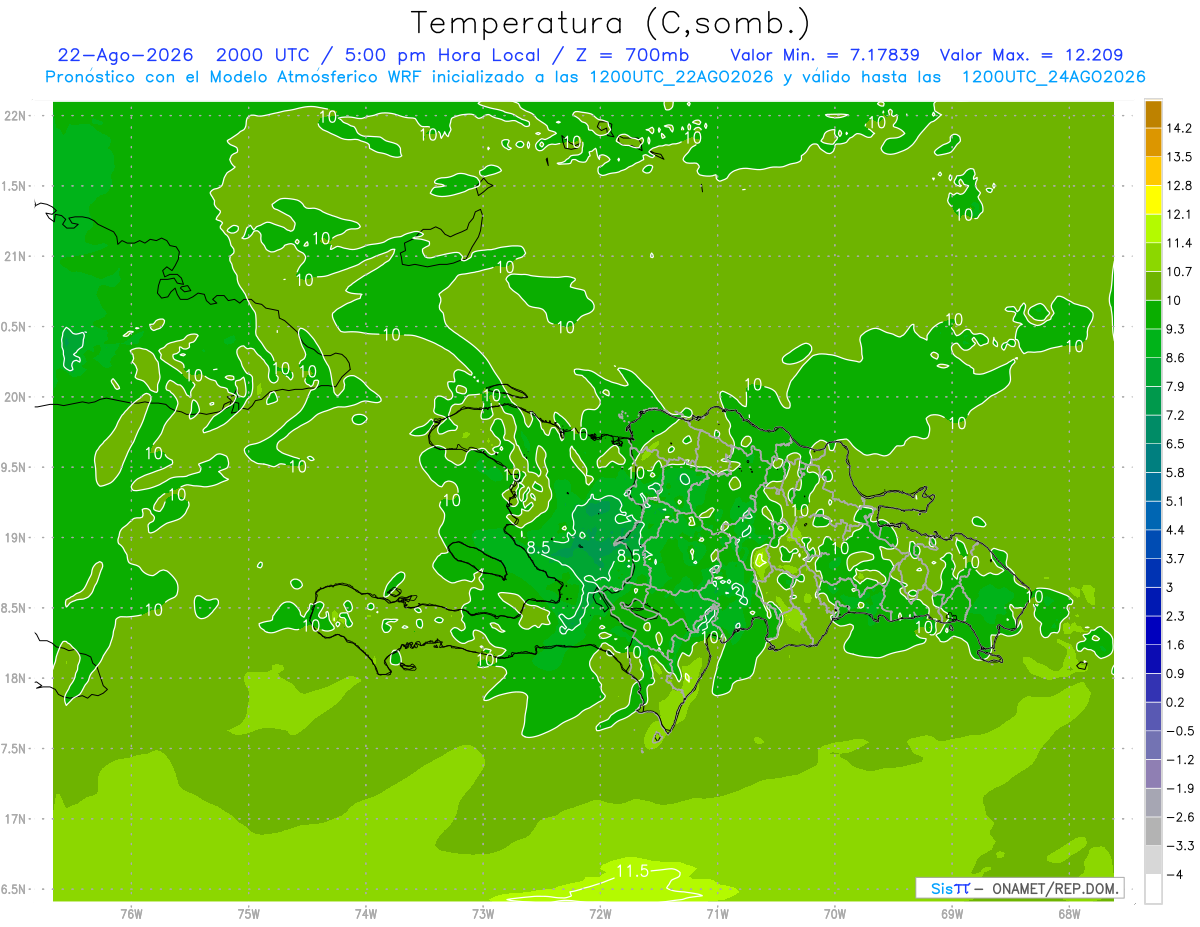Viewport: 1200px width, 927px height.
Task: Click the 75W longitude axis label
Action: click(x=249, y=914)
